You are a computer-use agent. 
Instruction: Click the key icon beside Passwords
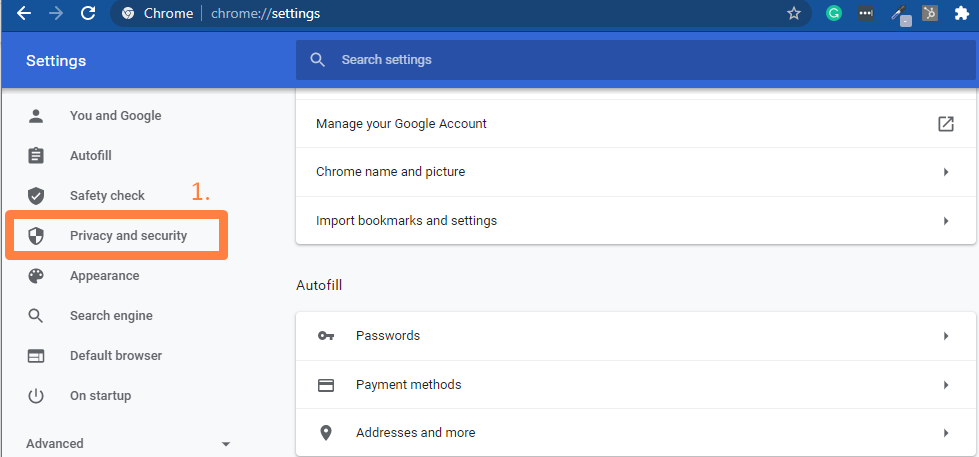pyautogui.click(x=326, y=336)
